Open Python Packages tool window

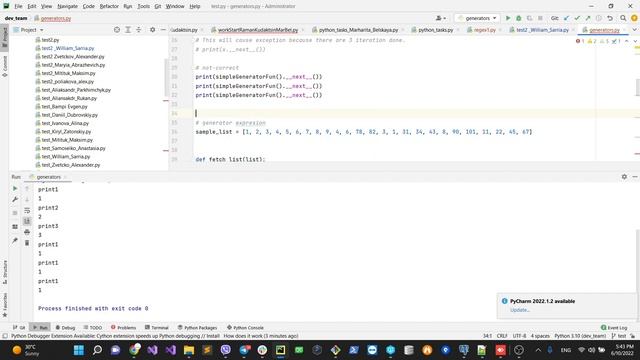197,327
